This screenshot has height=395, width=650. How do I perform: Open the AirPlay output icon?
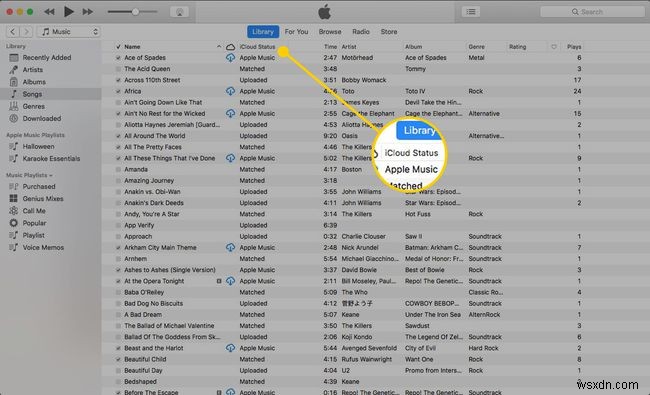pyautogui.click(x=179, y=12)
